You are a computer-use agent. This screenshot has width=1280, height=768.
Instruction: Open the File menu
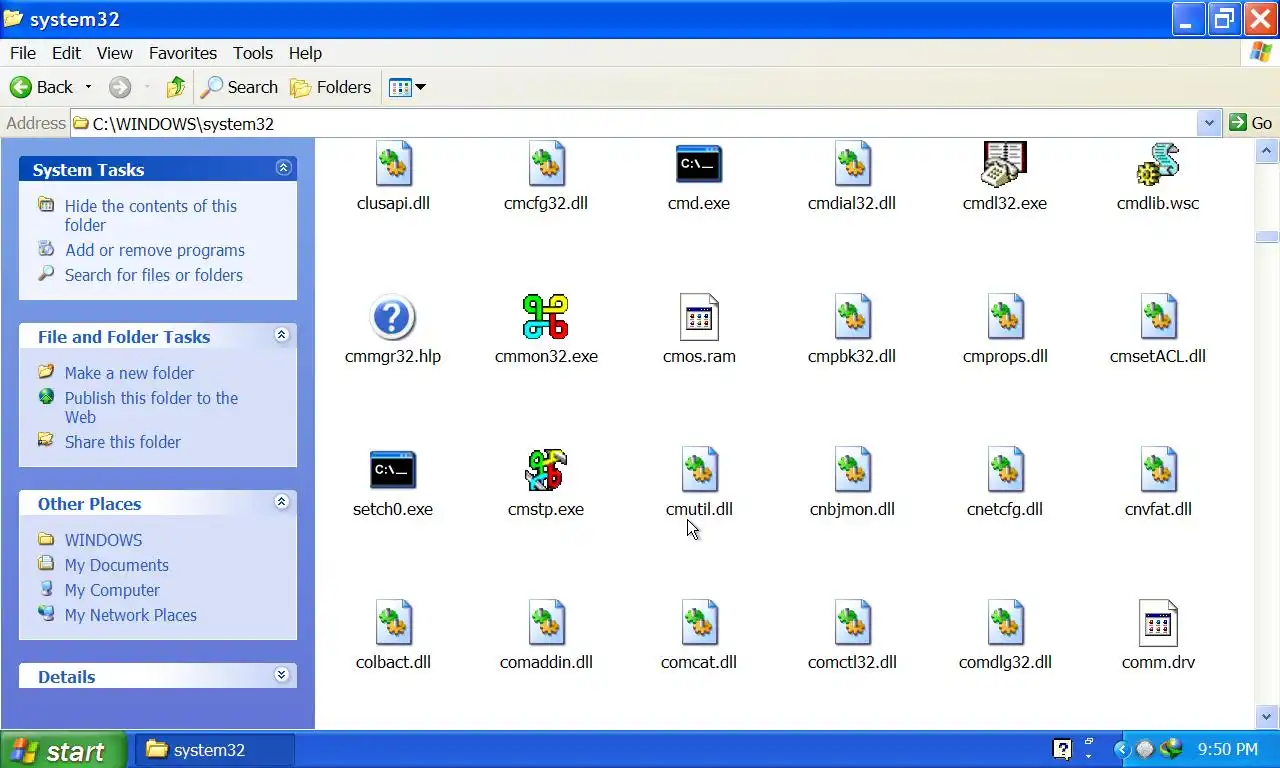[x=22, y=53]
